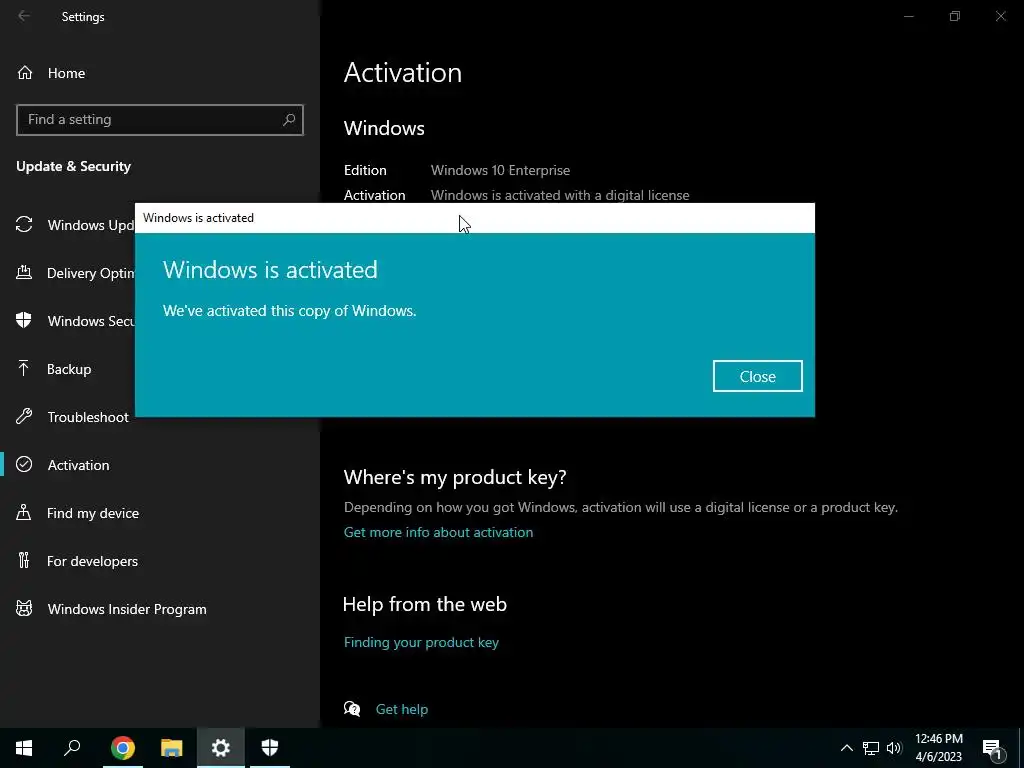Click the Get help chat bubble icon
The height and width of the screenshot is (768, 1024).
coord(352,709)
